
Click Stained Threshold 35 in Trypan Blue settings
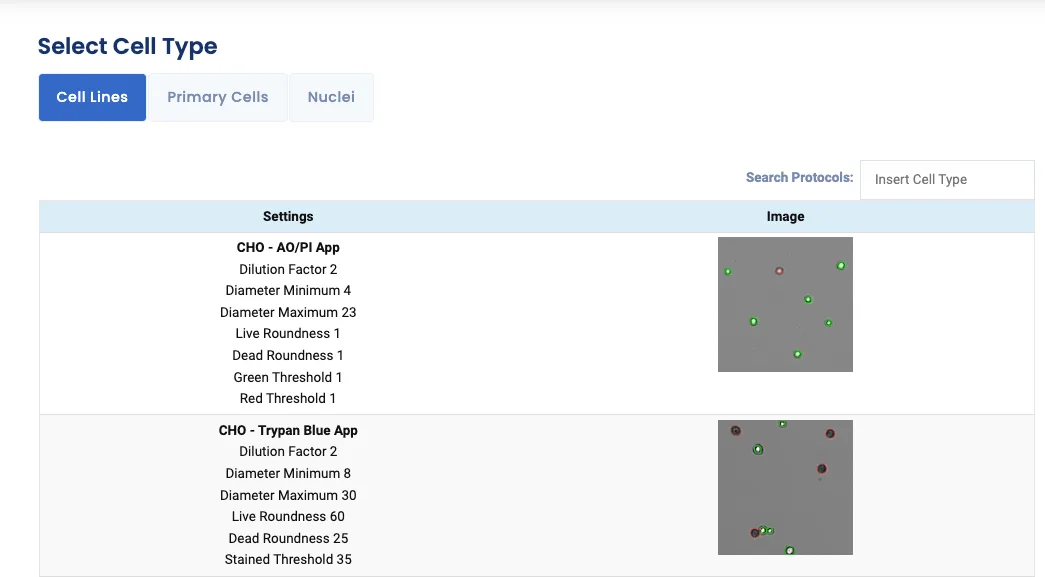[288, 559]
